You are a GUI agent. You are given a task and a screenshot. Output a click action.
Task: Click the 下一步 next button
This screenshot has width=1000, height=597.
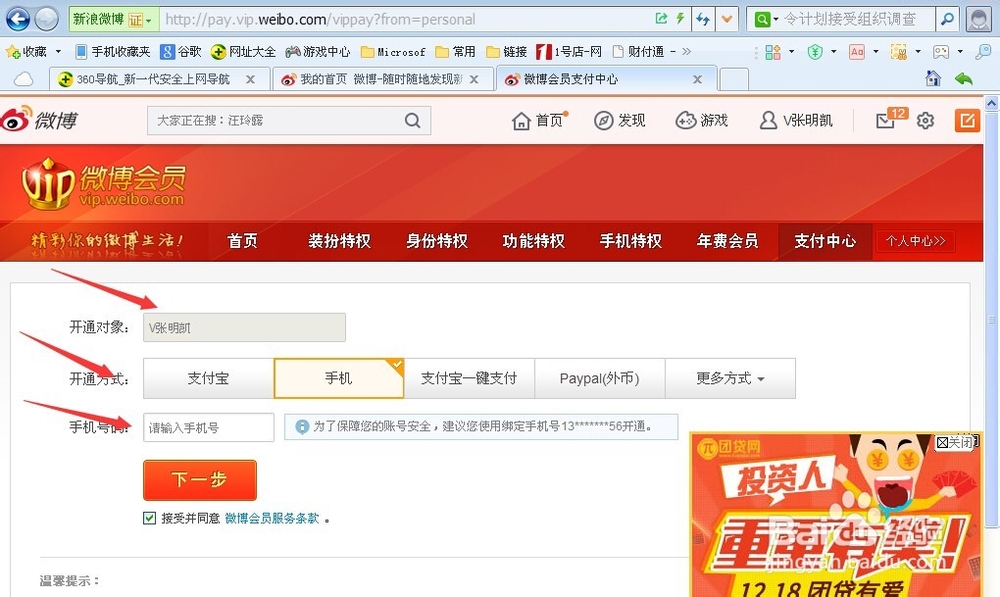[x=200, y=480]
